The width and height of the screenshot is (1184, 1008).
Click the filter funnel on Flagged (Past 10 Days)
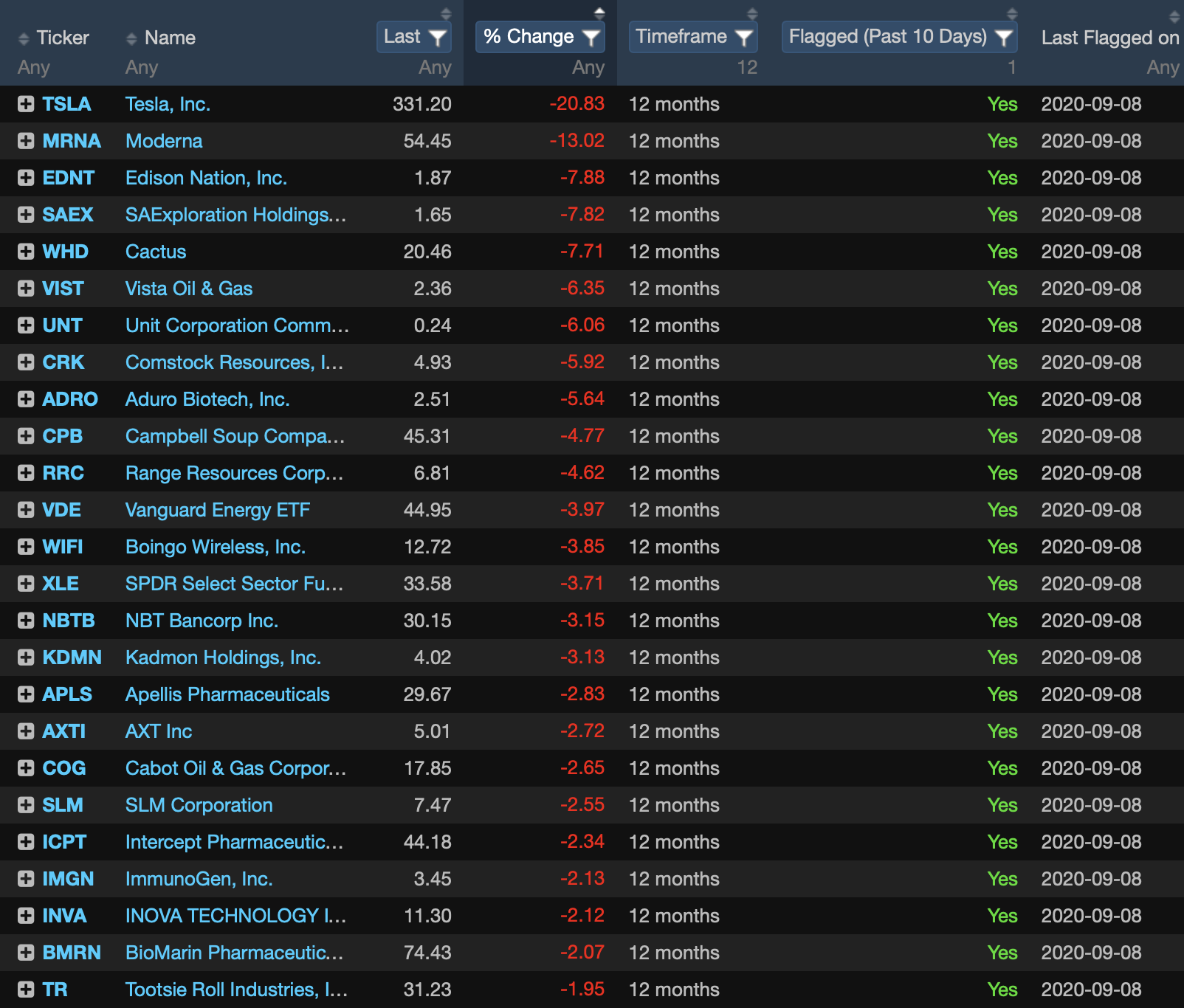[1004, 37]
